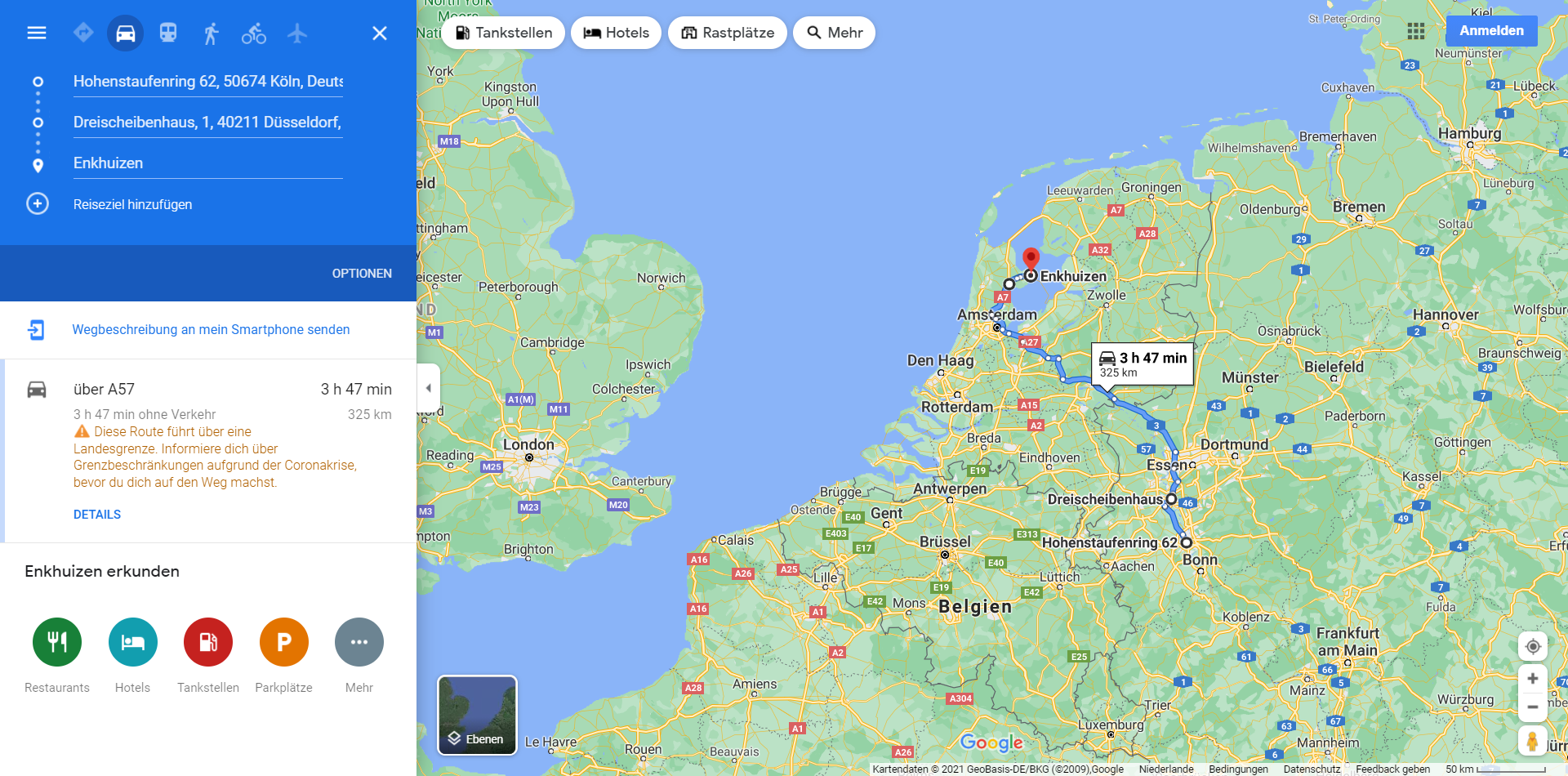Click the Dreischeibenhaus waypoint marker
The image size is (1568, 776).
[1171, 499]
